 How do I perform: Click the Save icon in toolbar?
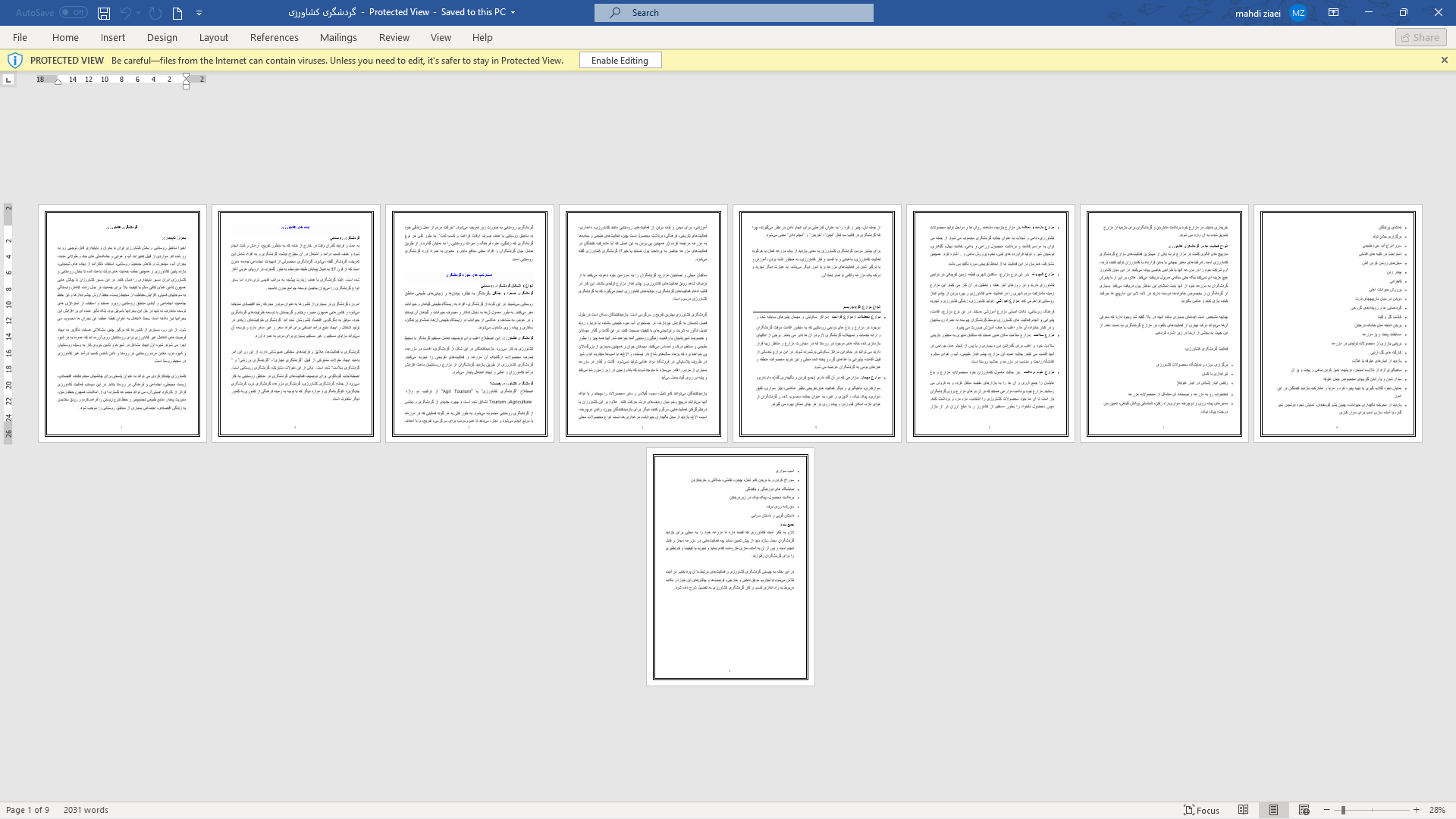point(102,13)
